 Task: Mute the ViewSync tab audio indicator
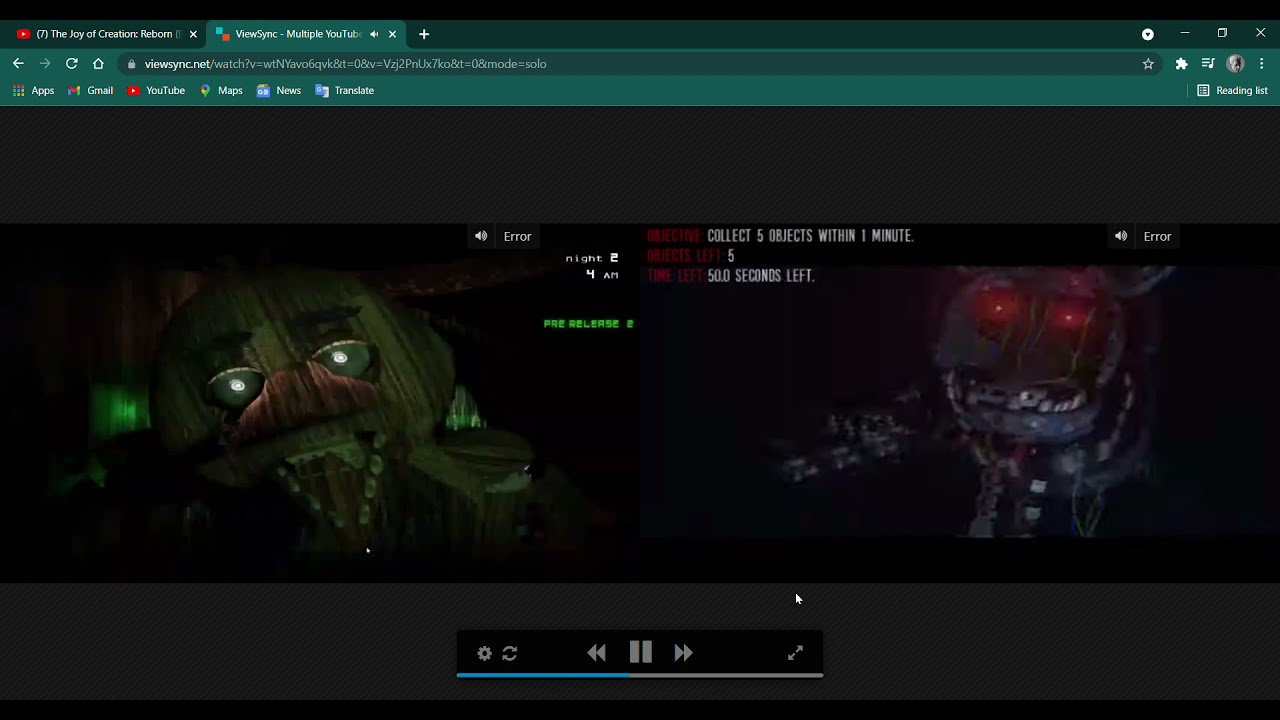(374, 34)
